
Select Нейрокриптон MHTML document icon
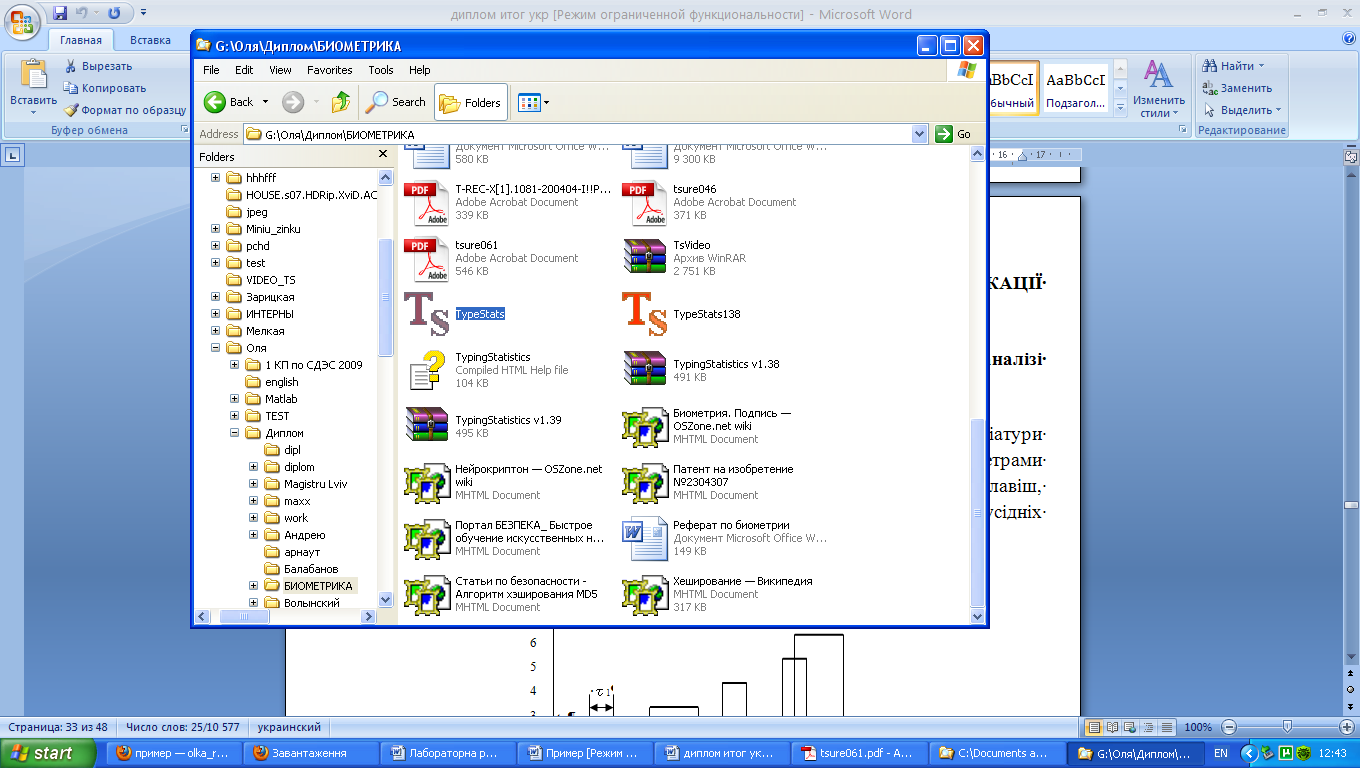pos(427,482)
